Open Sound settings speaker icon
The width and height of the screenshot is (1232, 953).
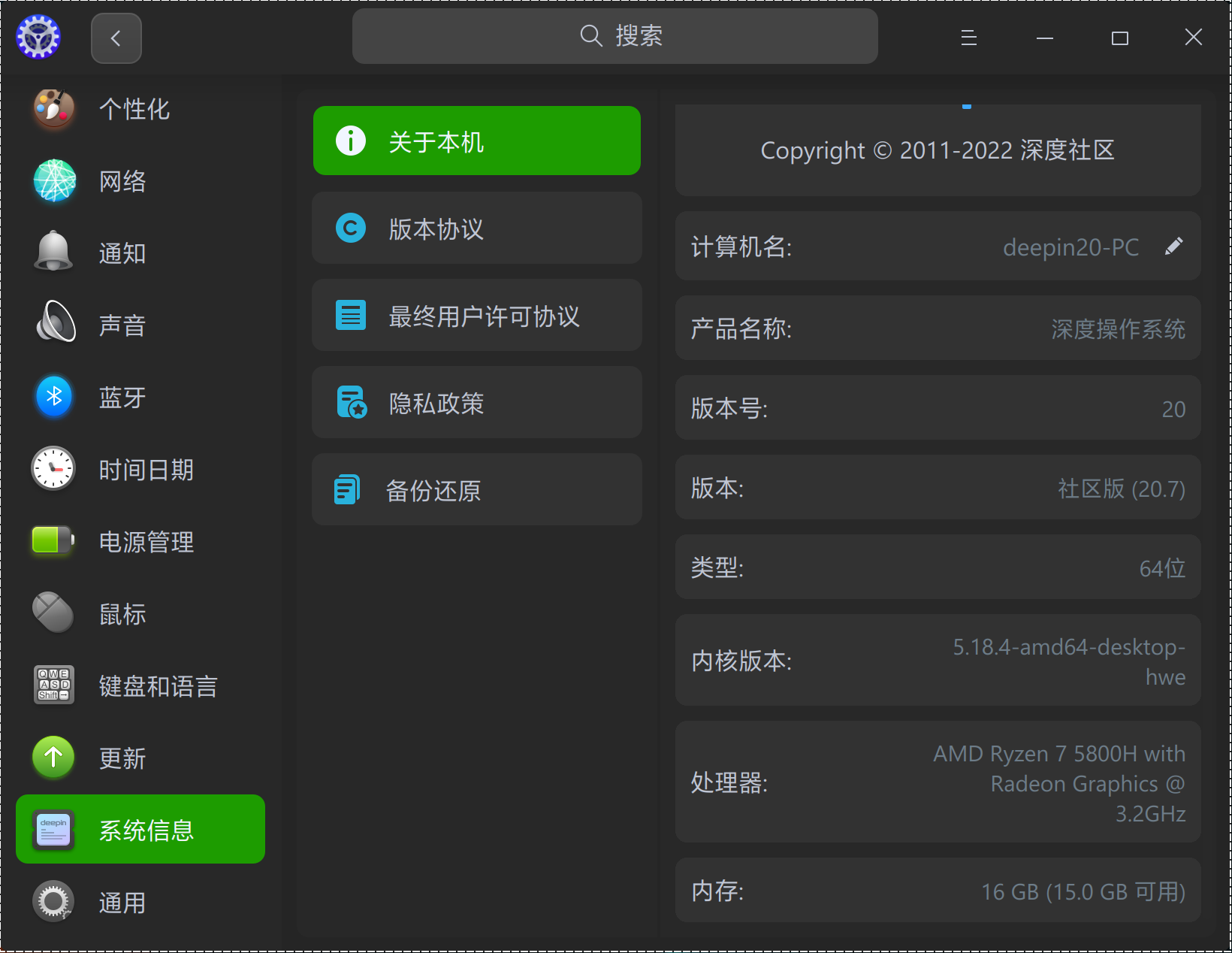[54, 324]
